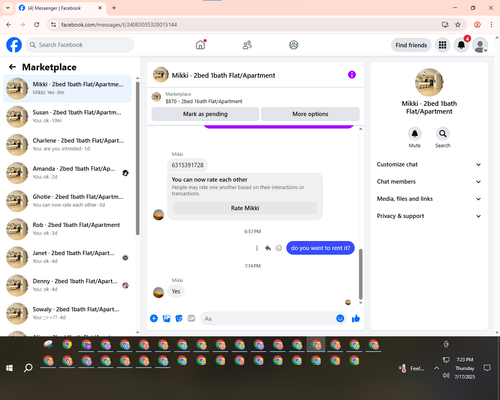View site information icon in address bar
This screenshot has width=500, height=400.
[53, 25]
